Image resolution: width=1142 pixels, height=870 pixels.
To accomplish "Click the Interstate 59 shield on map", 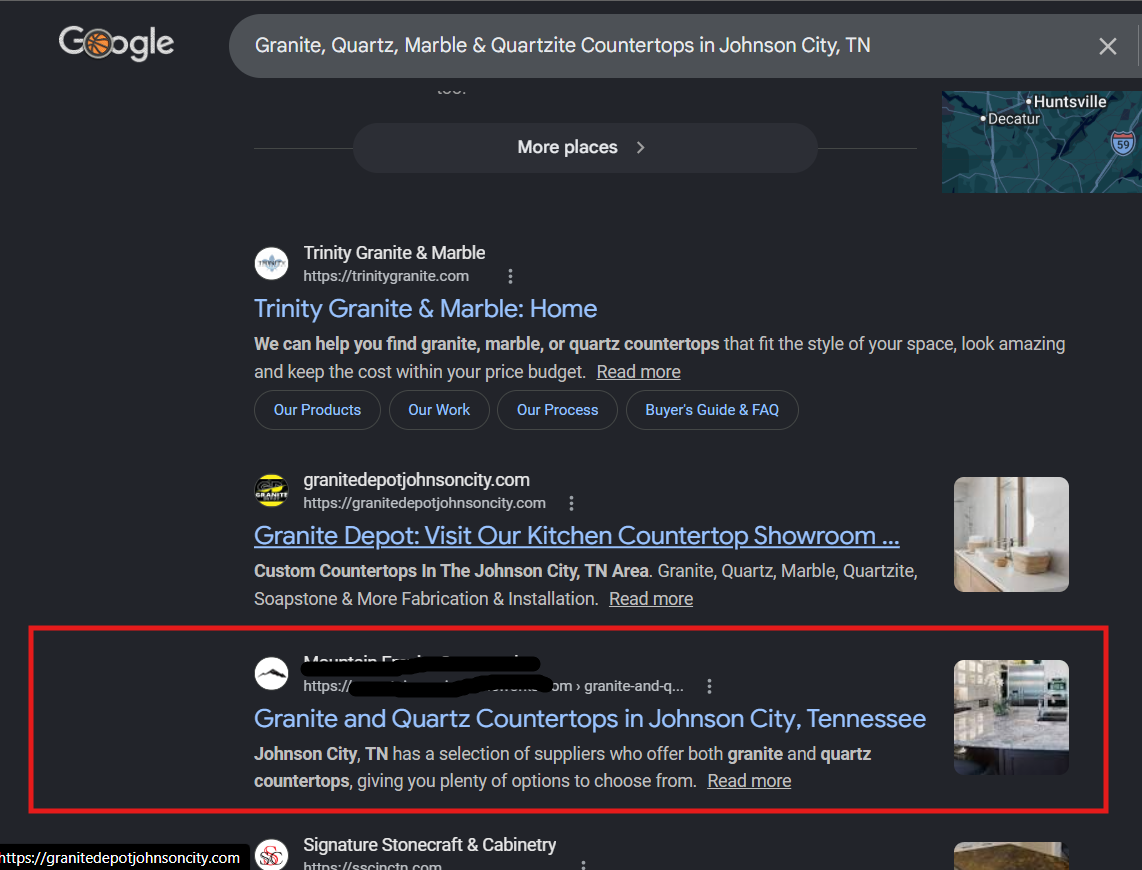I will 1122,143.
